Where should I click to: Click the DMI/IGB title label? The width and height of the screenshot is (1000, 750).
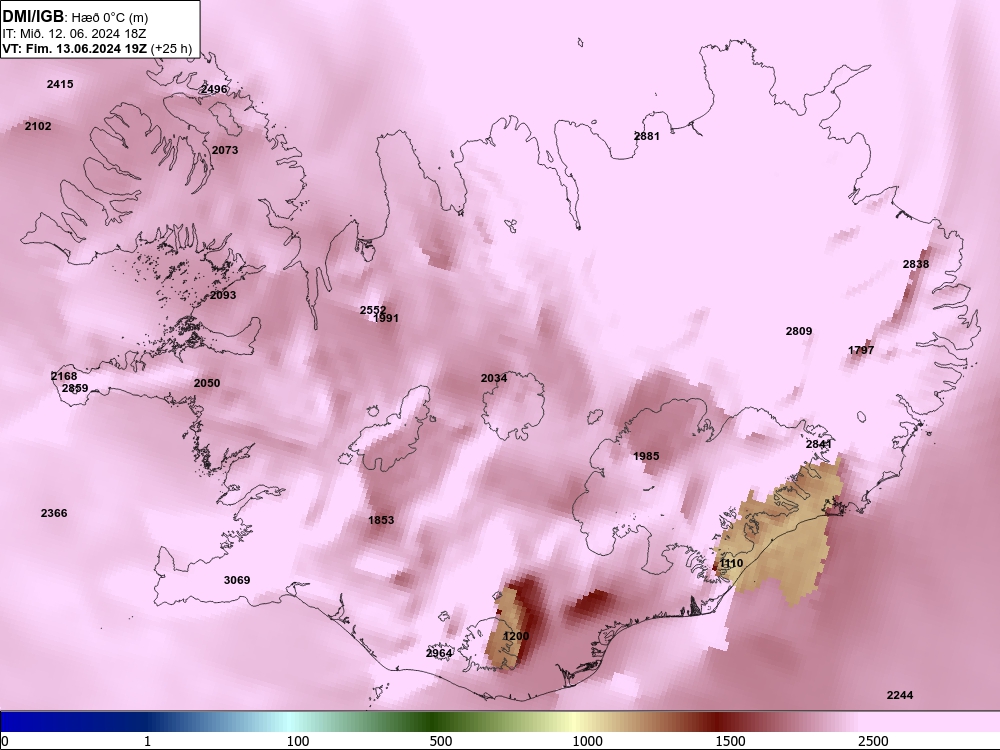click(x=33, y=17)
